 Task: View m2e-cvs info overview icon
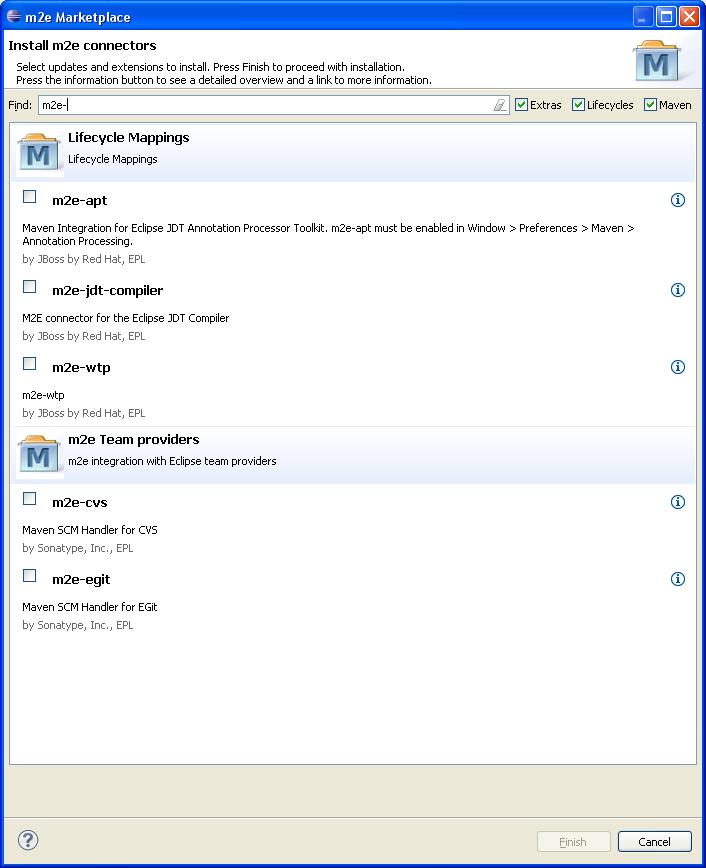677,502
